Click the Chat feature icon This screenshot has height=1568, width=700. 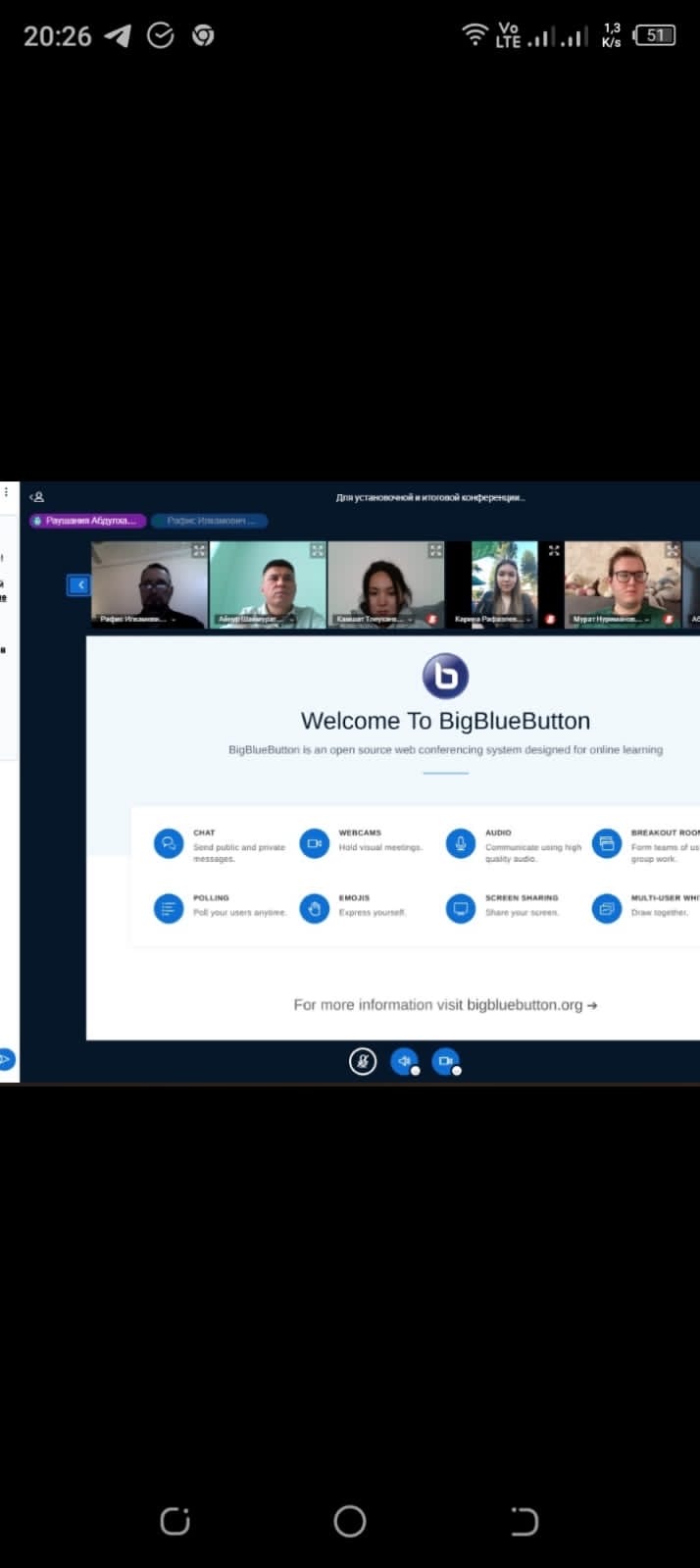tap(169, 843)
